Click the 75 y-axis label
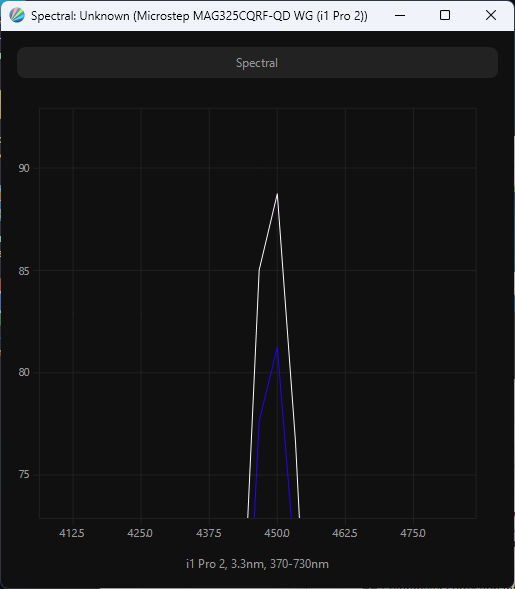Screen dimensions: 515x589 pos(24,474)
